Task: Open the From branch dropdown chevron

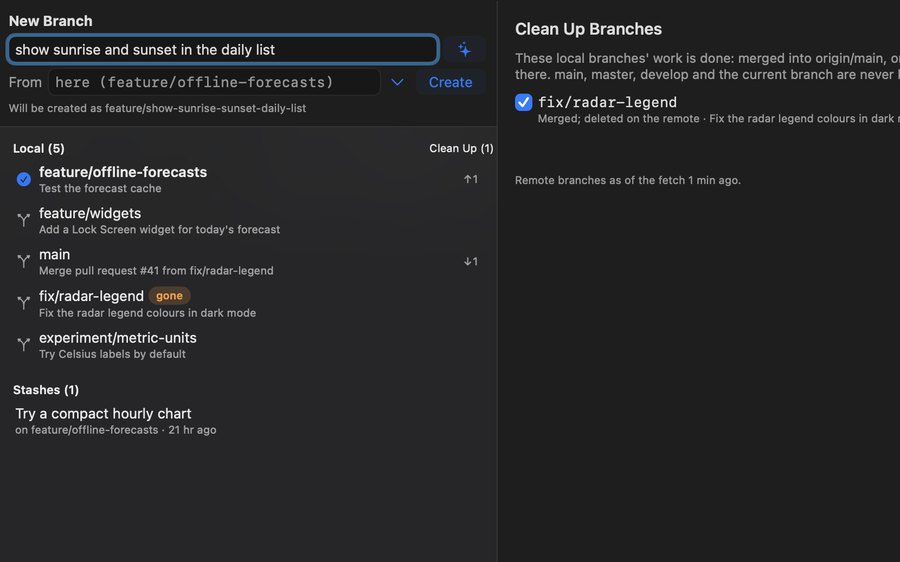Action: (x=397, y=82)
